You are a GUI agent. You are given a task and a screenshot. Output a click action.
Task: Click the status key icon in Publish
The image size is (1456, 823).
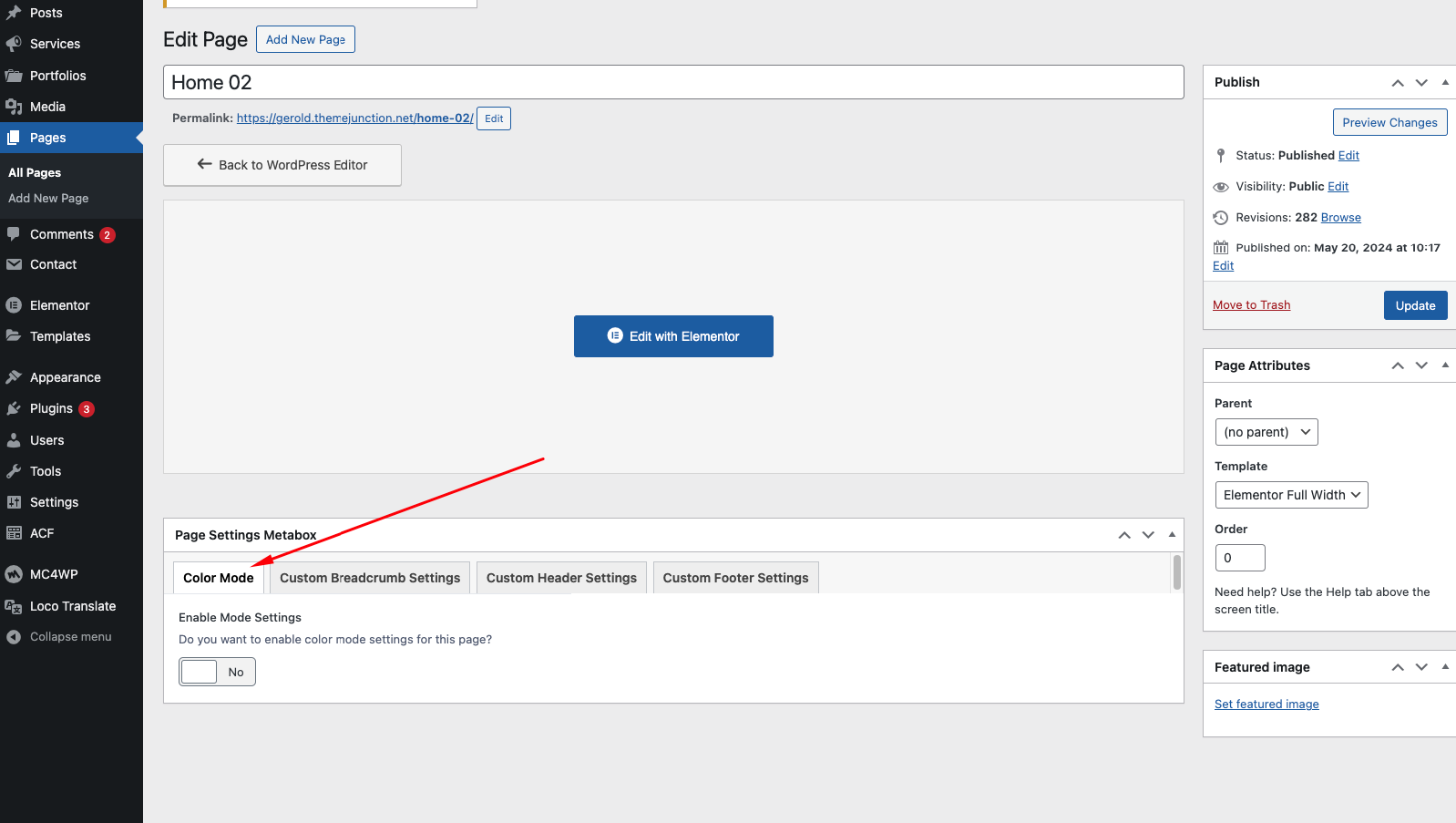[x=1221, y=156]
